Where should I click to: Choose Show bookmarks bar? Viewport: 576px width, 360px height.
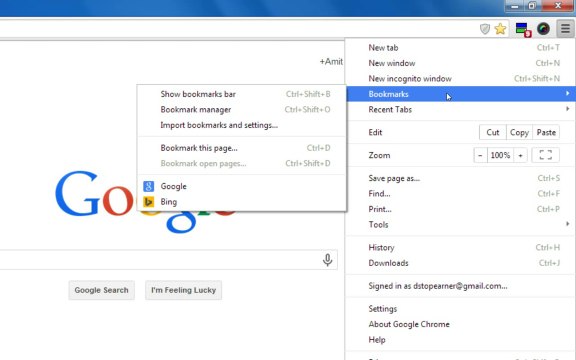[241, 94]
